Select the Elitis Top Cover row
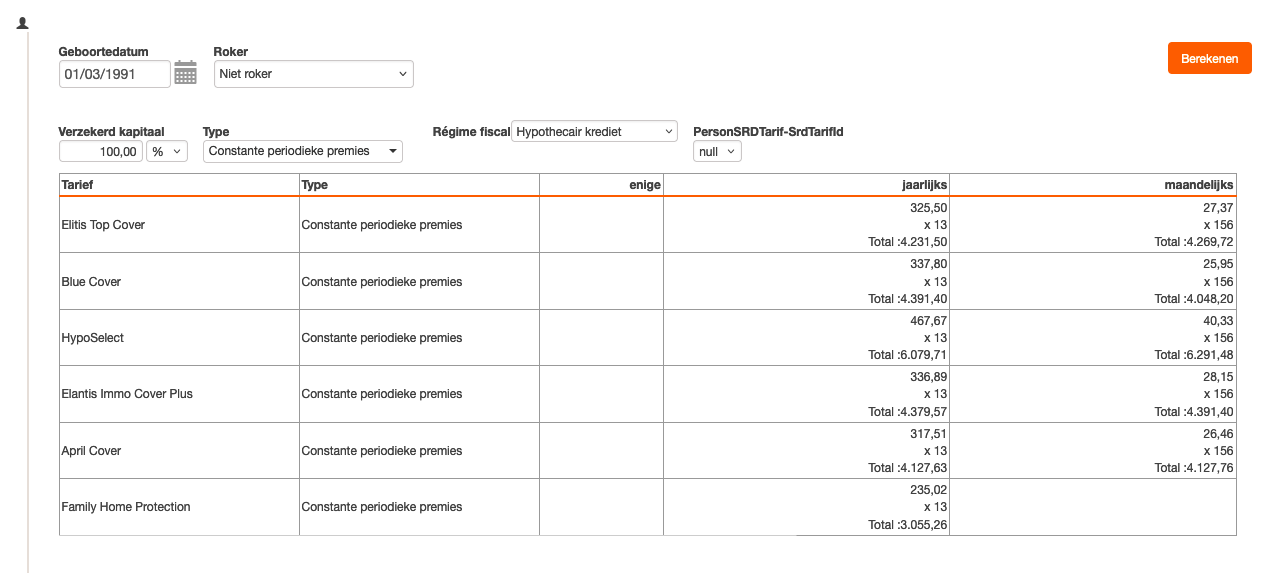The image size is (1273, 573). tap(103, 225)
